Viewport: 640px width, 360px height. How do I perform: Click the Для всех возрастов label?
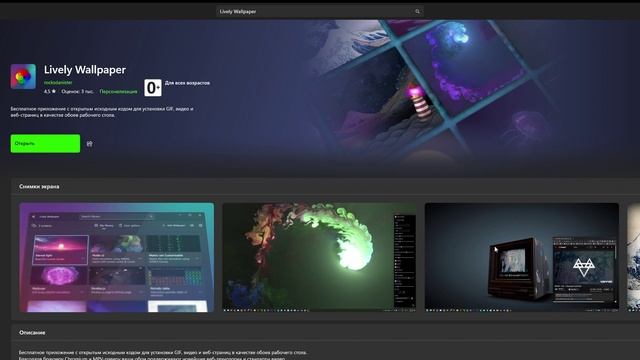coord(187,83)
